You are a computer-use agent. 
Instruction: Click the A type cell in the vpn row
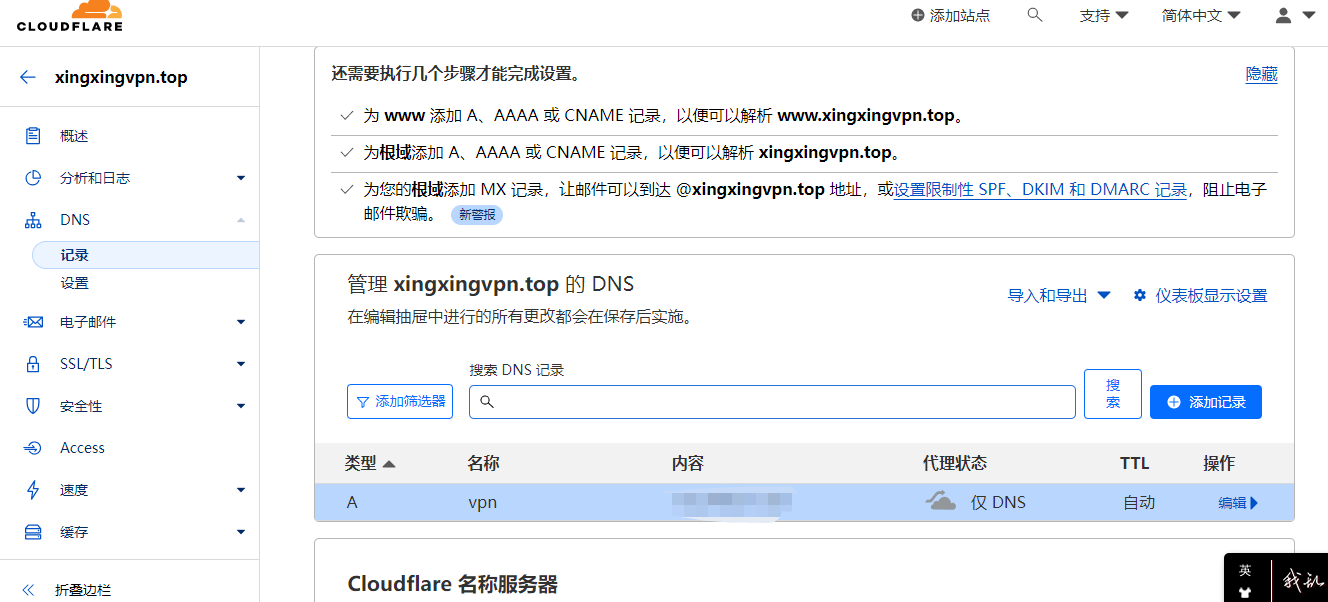(352, 502)
